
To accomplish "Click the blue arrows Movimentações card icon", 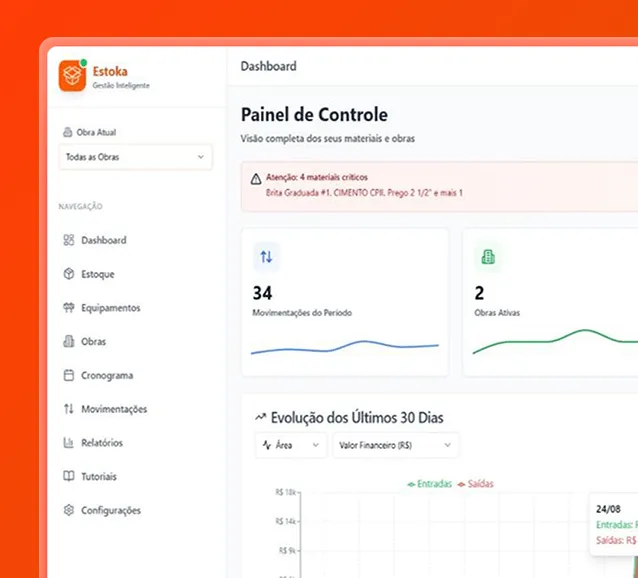I will 266,257.
